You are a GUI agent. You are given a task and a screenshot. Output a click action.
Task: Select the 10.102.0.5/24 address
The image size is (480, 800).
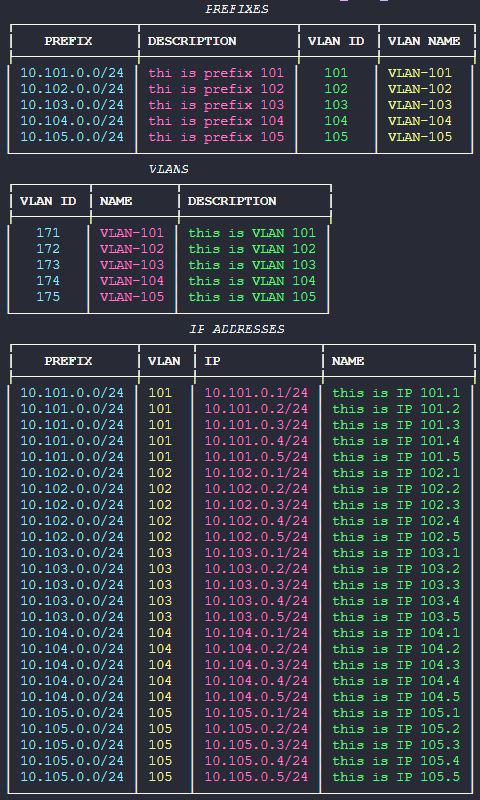point(256,537)
